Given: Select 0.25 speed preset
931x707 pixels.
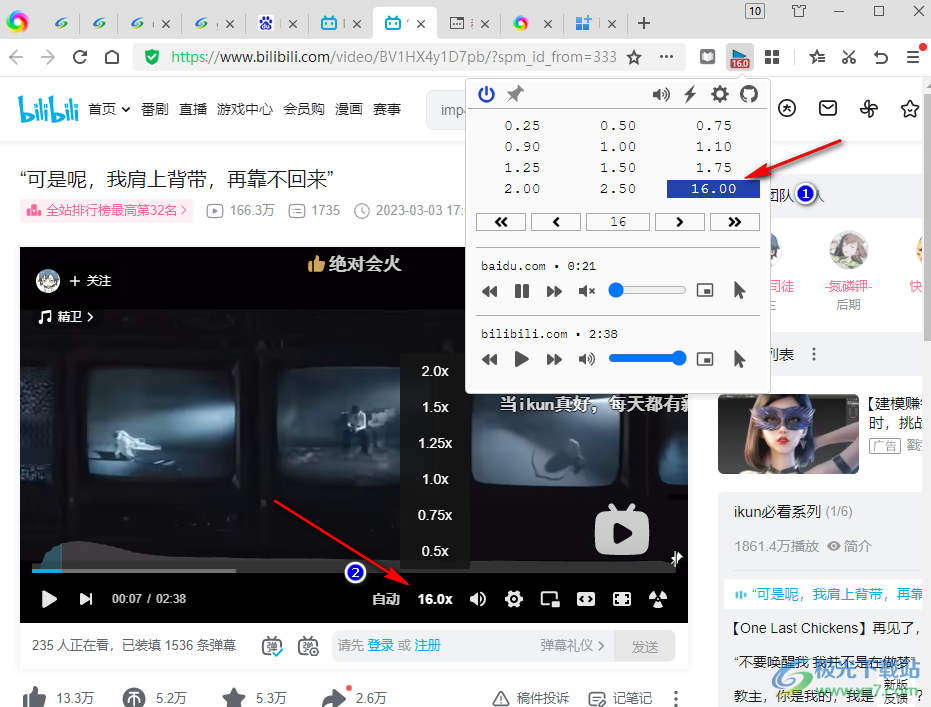Looking at the screenshot, I should pos(522,126).
